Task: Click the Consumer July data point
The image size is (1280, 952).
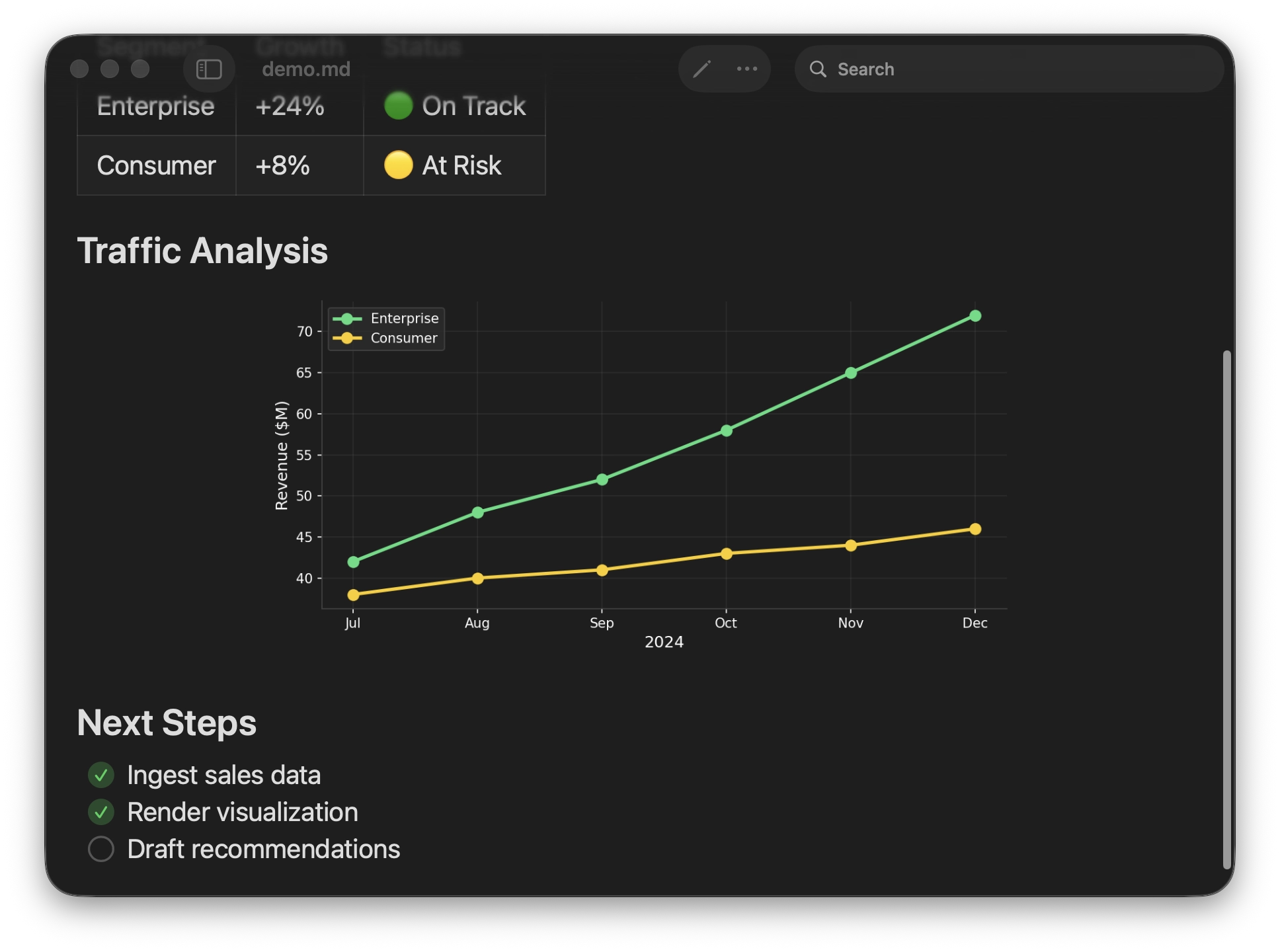Action: 353,595
